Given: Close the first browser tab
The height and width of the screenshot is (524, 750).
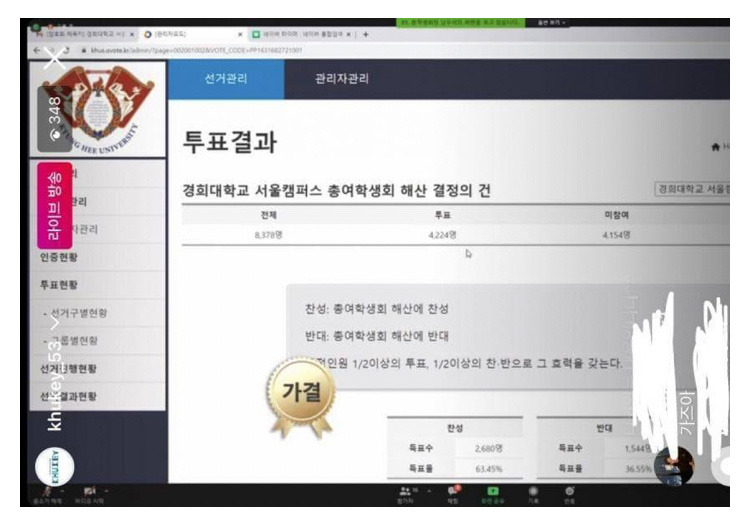Looking at the screenshot, I should 132,34.
